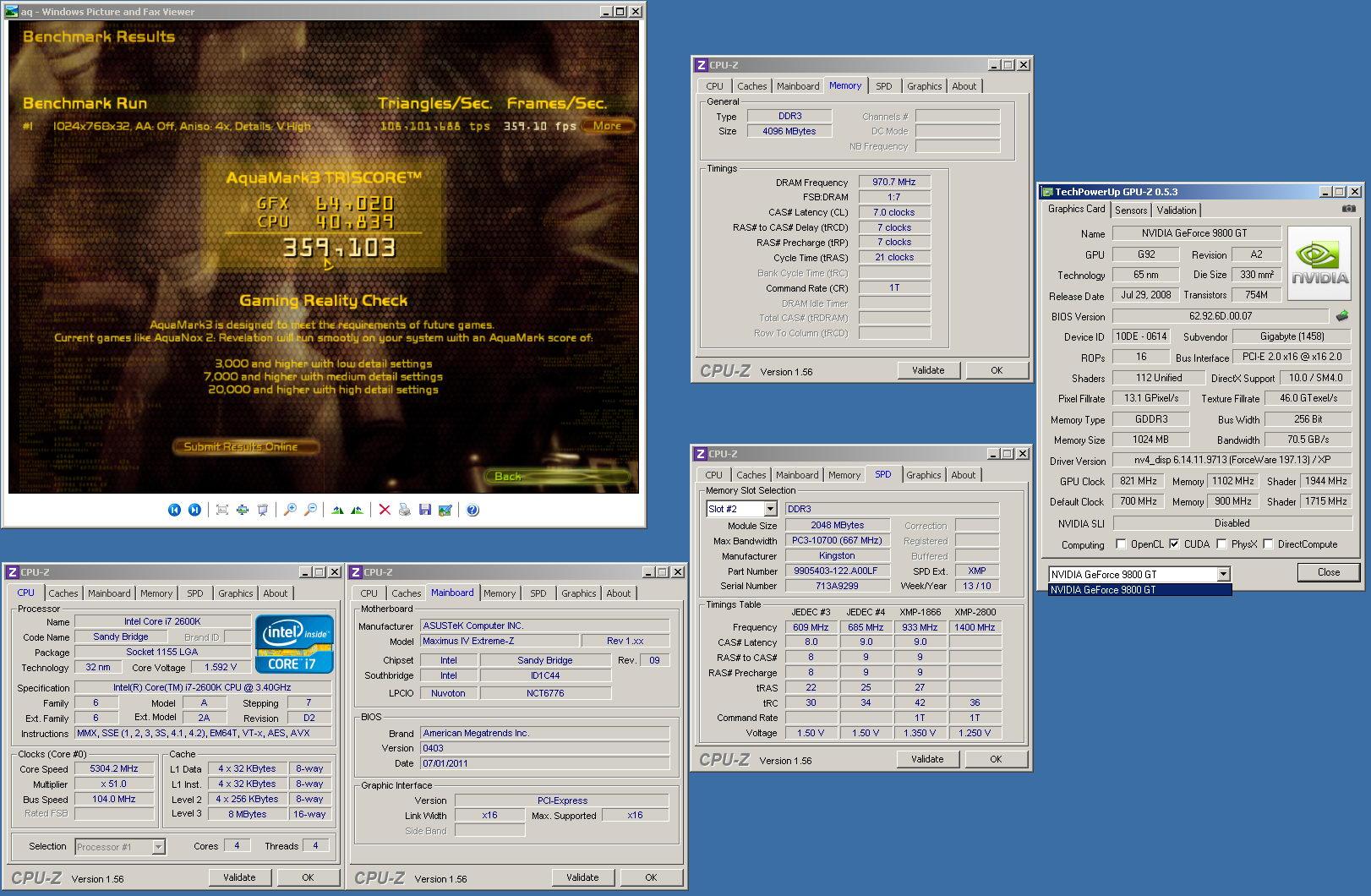Screen dimensions: 1371x896
Task: Click the CPU-Z SPD window title Z icon
Action: [701, 454]
